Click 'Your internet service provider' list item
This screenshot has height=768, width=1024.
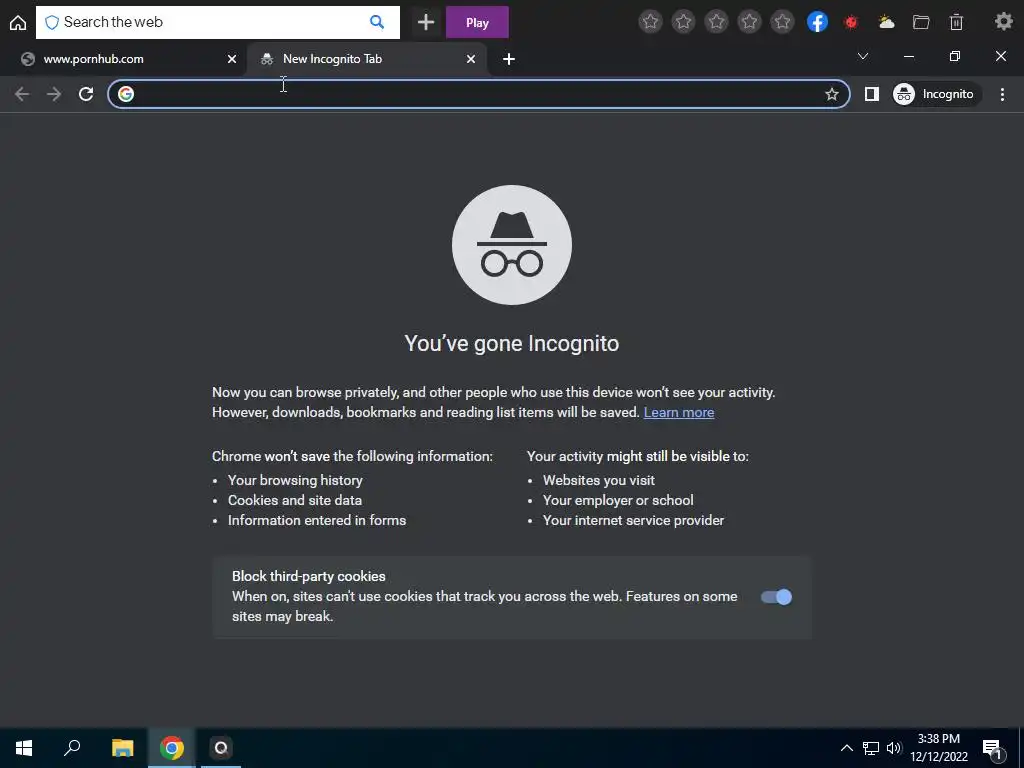tap(633, 520)
